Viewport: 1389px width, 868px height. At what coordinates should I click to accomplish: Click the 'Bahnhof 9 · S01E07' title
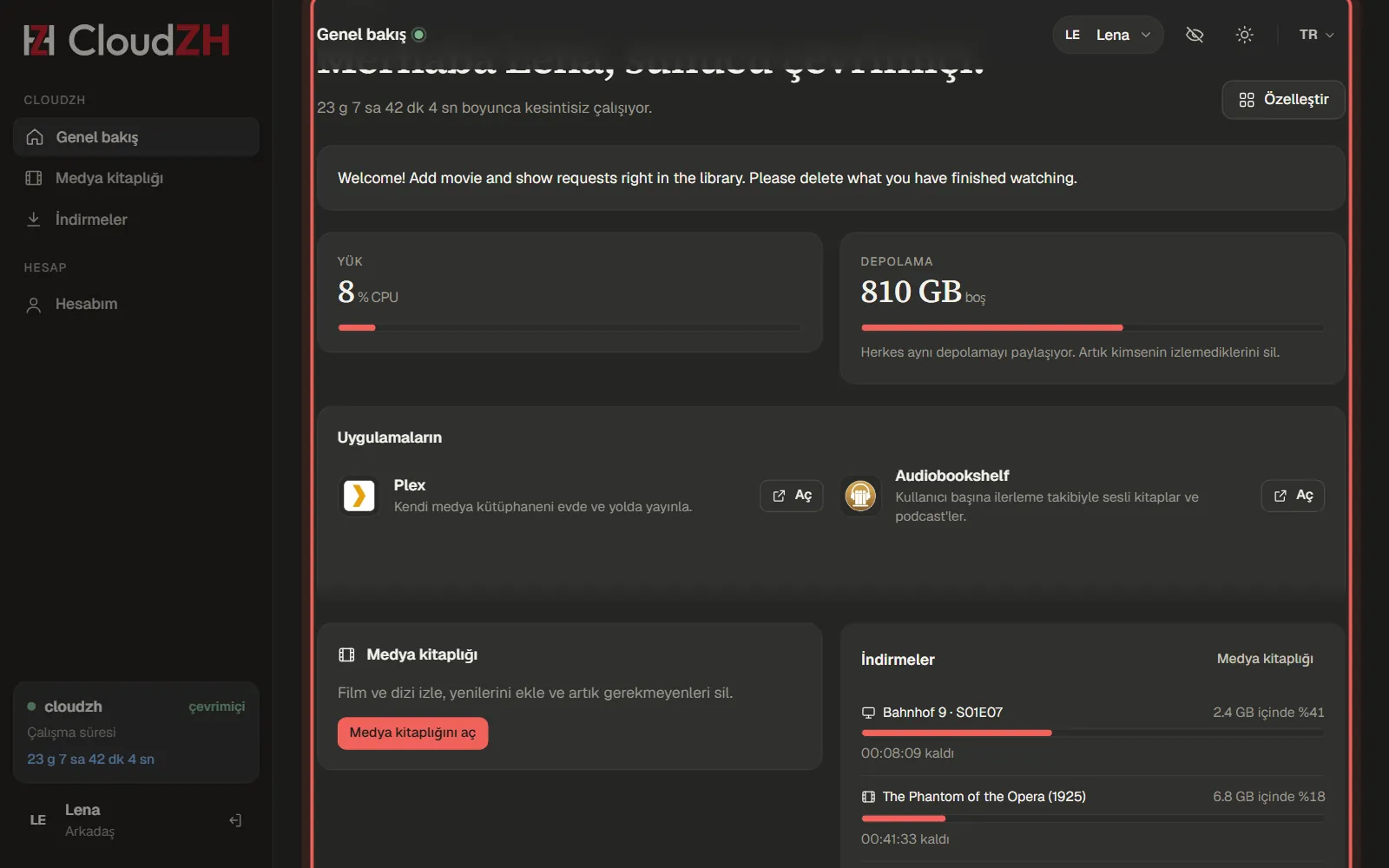point(943,713)
